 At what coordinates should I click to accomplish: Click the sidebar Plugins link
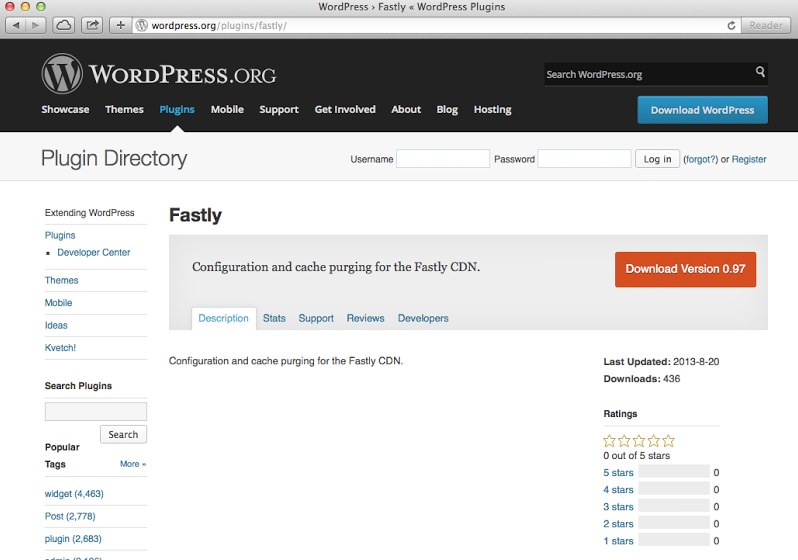60,235
